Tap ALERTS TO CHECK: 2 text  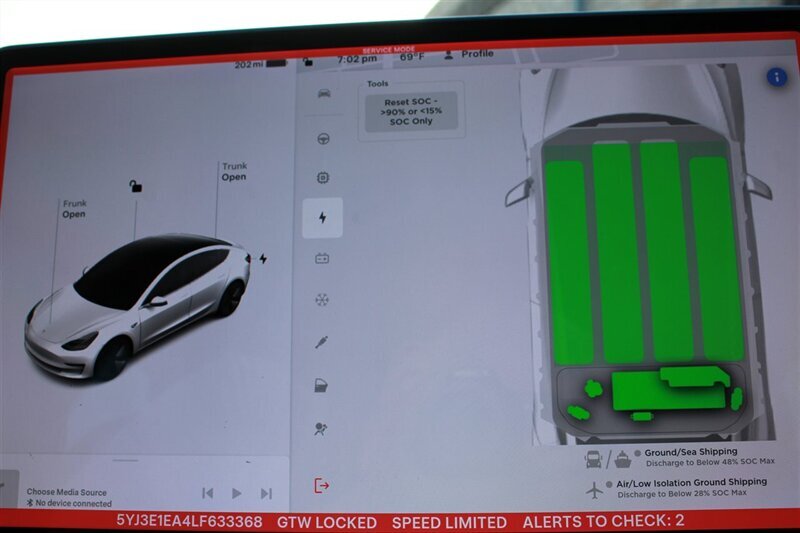tap(603, 521)
